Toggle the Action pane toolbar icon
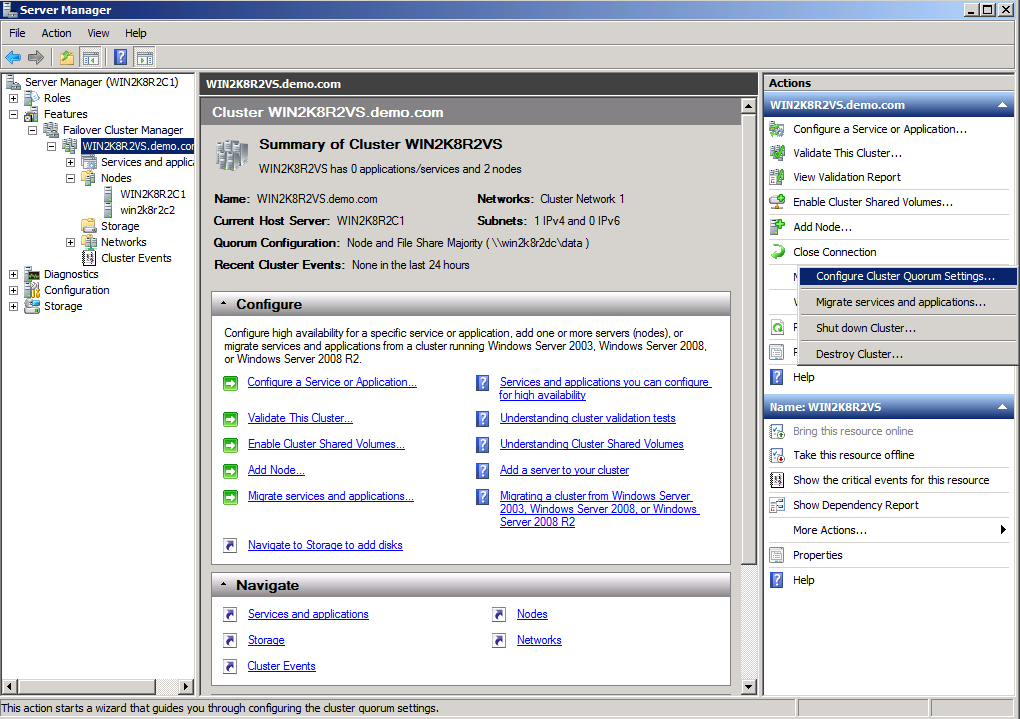The height and width of the screenshot is (719, 1020). point(143,57)
